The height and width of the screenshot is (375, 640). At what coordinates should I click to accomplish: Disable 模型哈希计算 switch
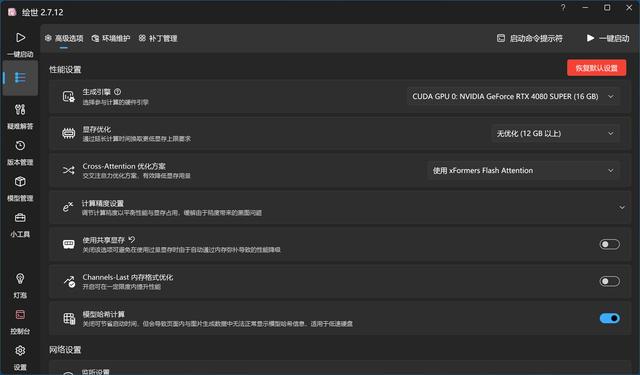[x=609, y=318]
